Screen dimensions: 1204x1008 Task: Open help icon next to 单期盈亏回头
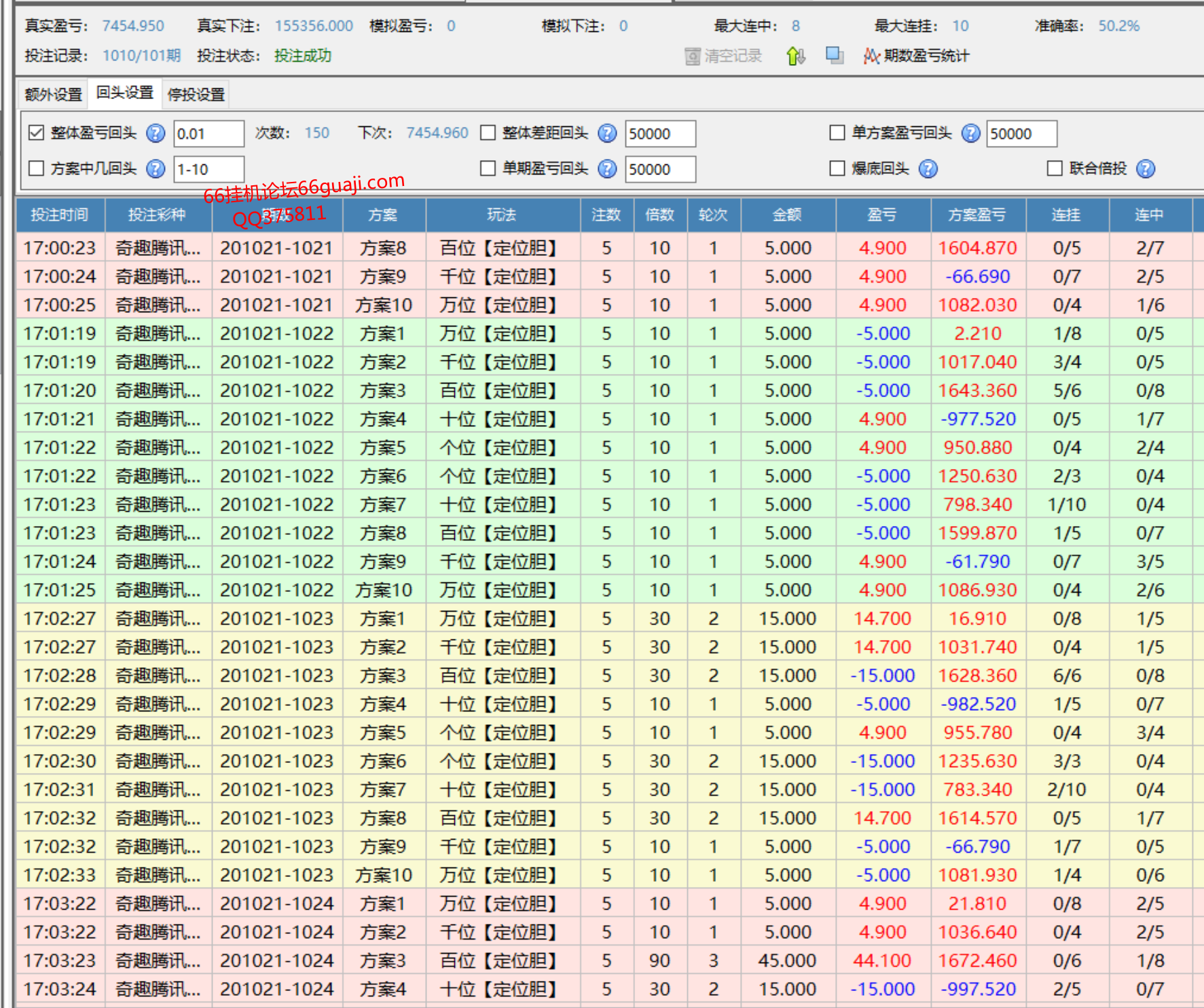tap(607, 168)
